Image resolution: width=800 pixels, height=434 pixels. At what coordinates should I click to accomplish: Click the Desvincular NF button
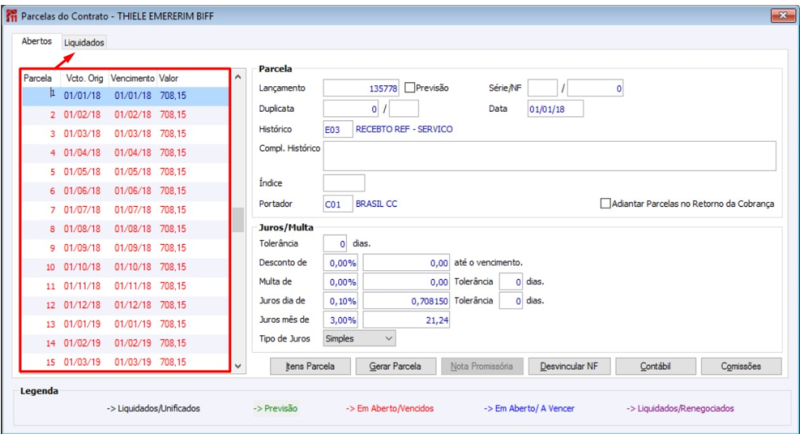coord(569,366)
